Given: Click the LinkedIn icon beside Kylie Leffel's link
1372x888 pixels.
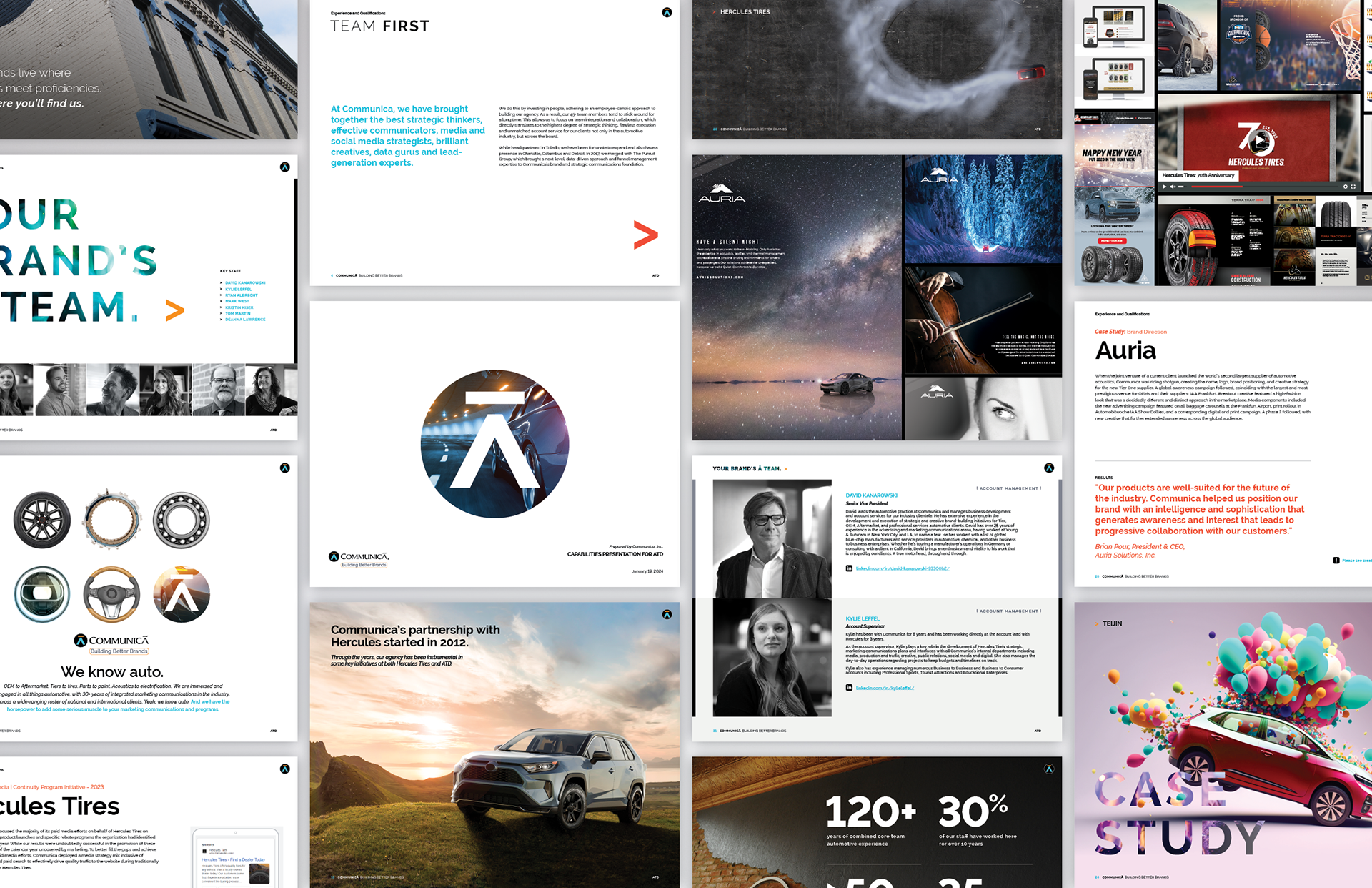Looking at the screenshot, I should tap(849, 688).
